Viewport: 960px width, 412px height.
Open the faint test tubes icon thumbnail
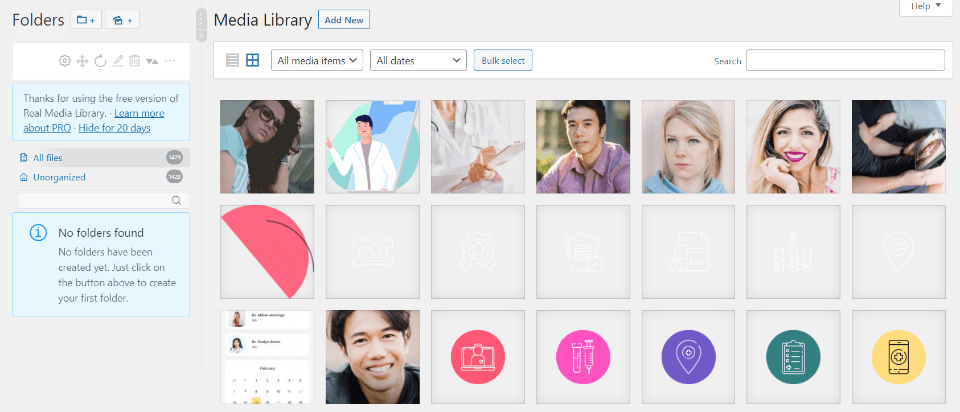(793, 252)
